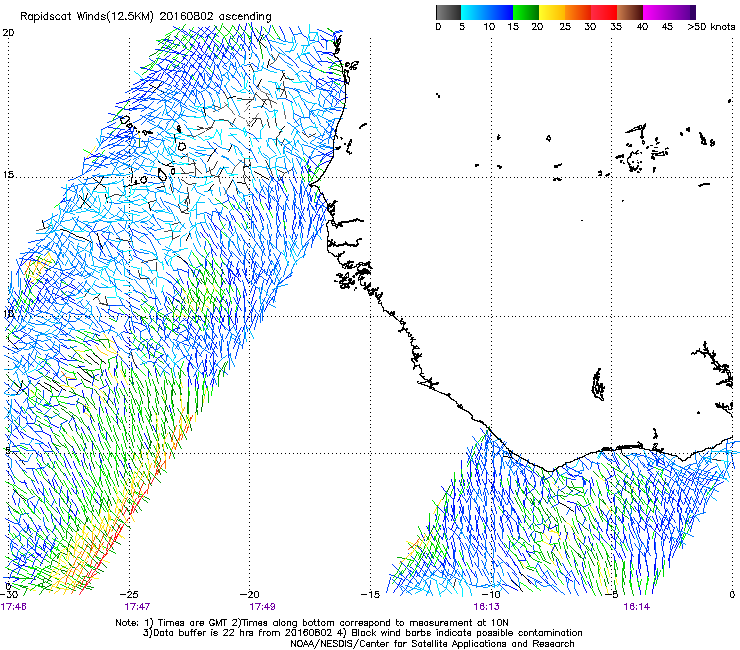Viewport: 740px width, 650px height.
Task: Select the gray 0–5 knots legend segment
Action: tap(448, 12)
